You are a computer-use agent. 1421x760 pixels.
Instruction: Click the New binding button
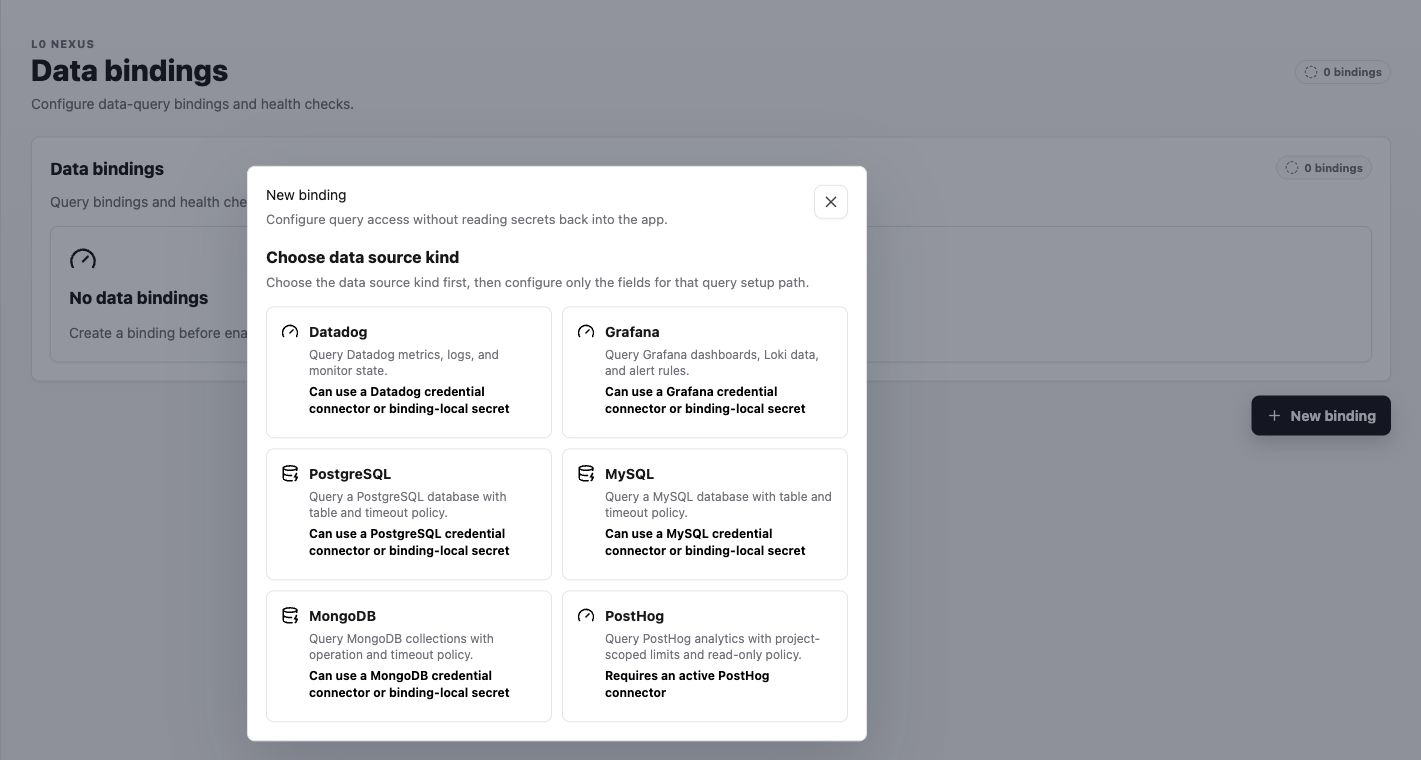[x=1321, y=416]
